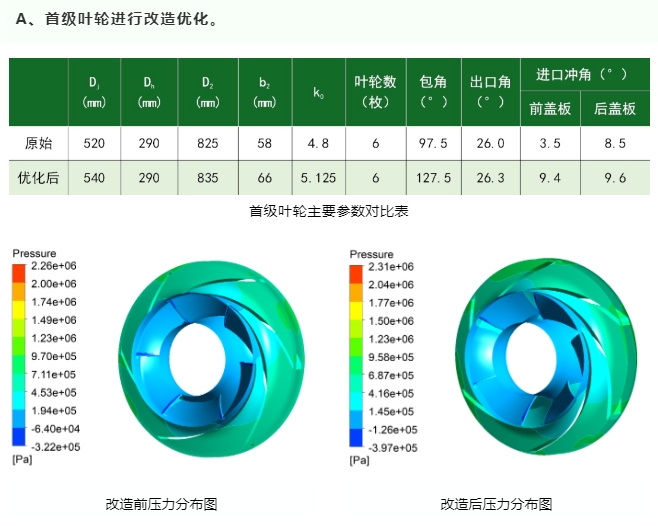Click the 改造前压力分布图 caption
This screenshot has width=658, height=526.
tap(161, 504)
